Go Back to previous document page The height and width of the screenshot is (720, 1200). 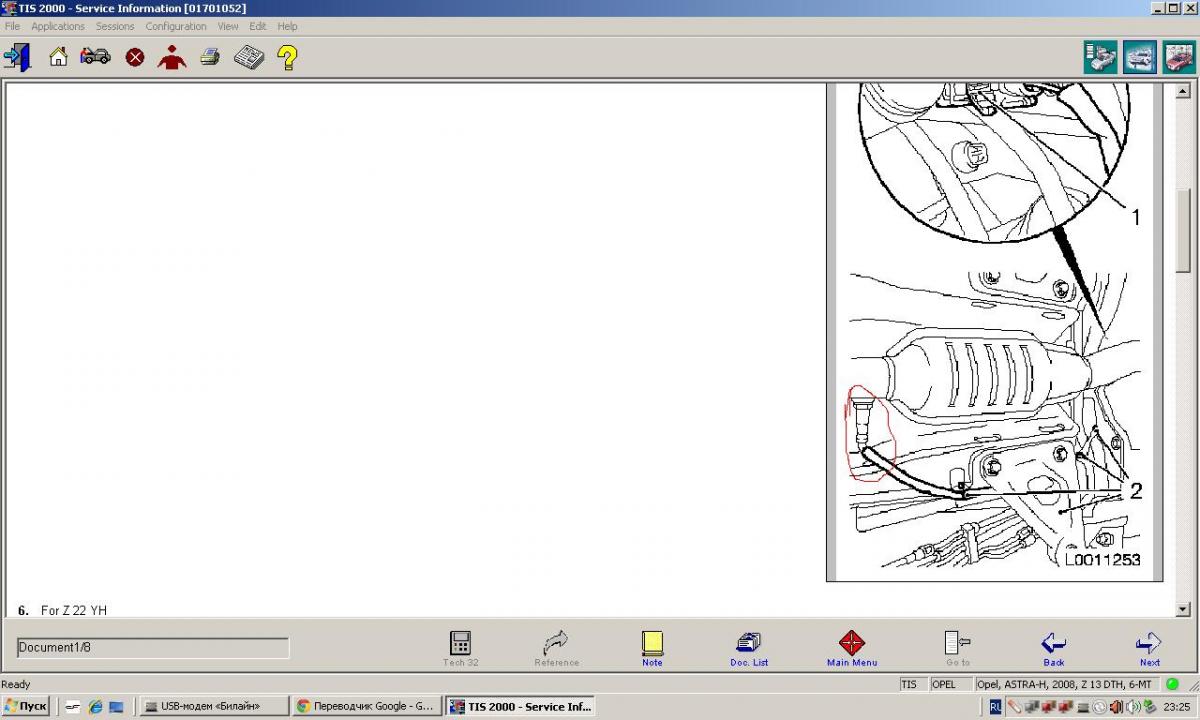1053,648
